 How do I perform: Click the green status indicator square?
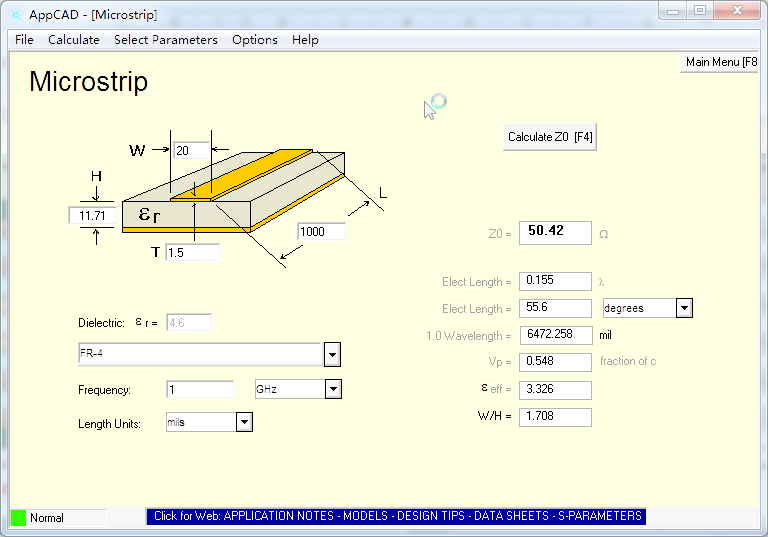pos(18,518)
